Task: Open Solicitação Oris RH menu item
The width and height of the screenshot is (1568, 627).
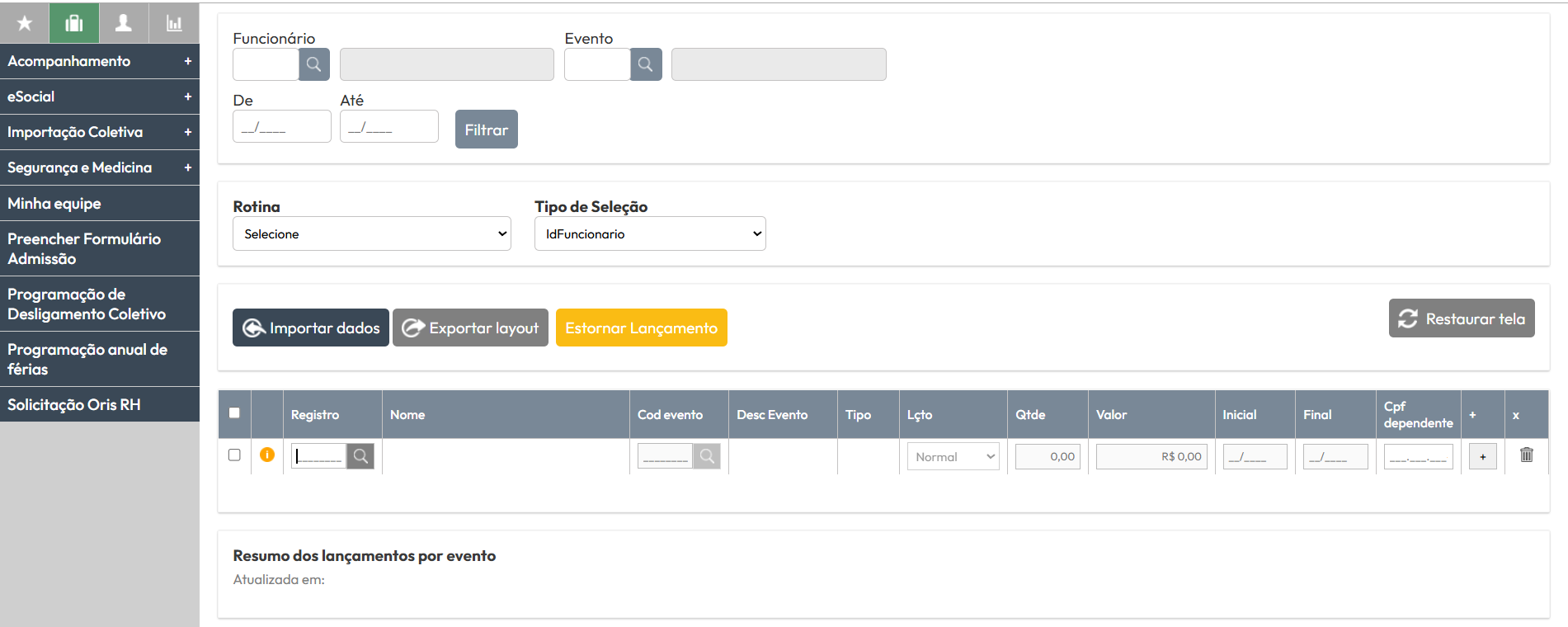Action: 100,404
